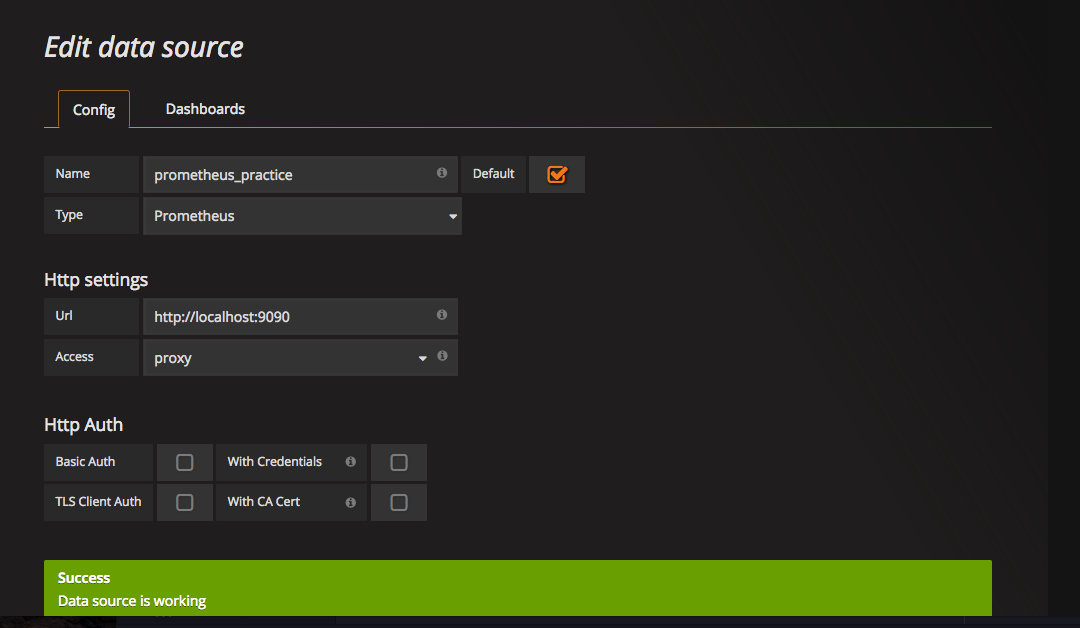Image resolution: width=1080 pixels, height=628 pixels.
Task: Check the With CA Cert checkbox
Action: pyautogui.click(x=398, y=502)
